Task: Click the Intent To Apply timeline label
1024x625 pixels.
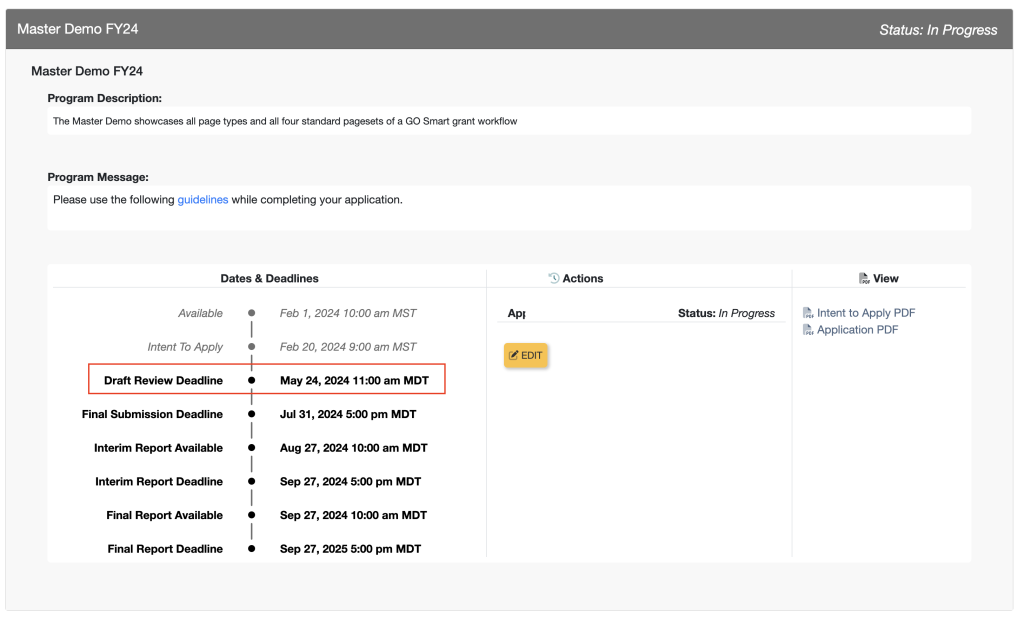Action: (185, 347)
